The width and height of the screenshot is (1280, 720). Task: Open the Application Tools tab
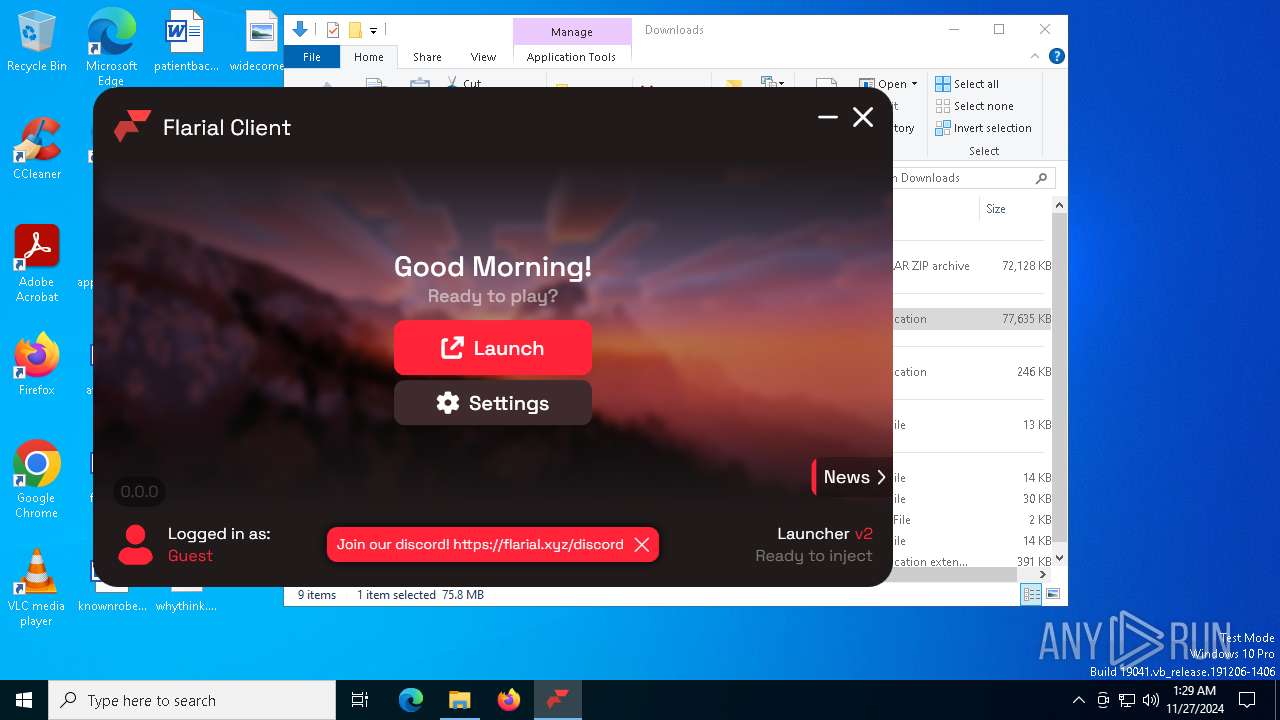coord(571,57)
